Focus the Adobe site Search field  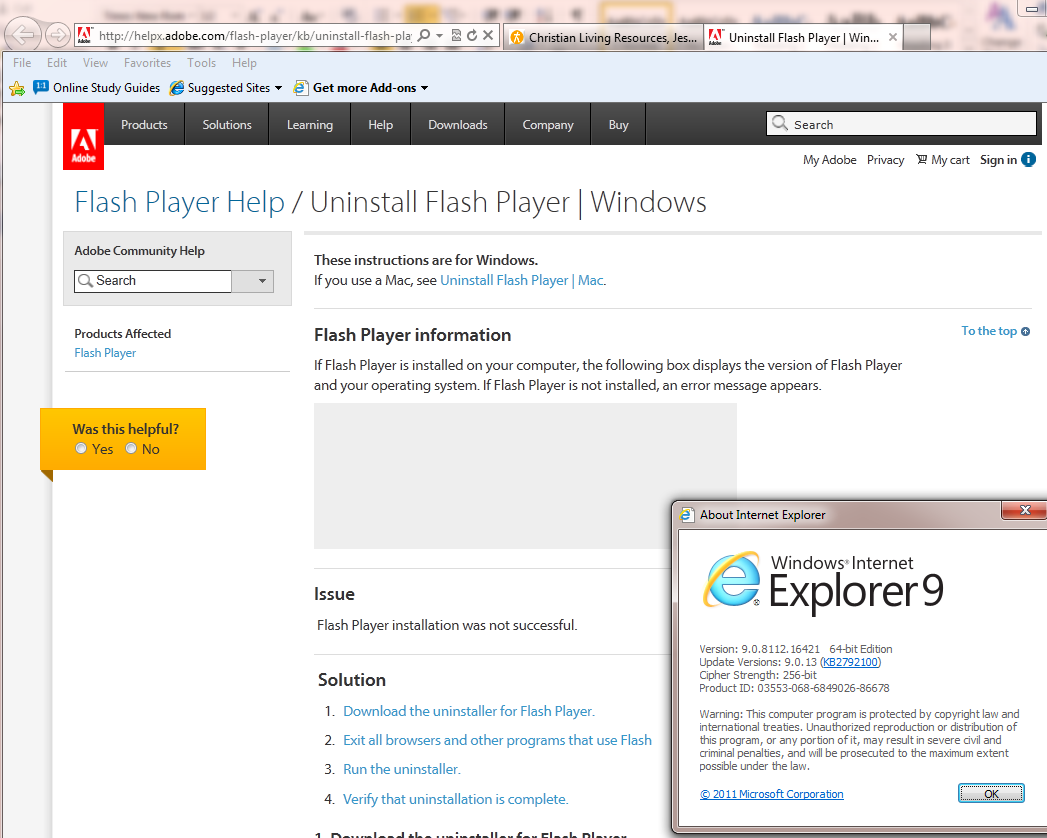901,124
